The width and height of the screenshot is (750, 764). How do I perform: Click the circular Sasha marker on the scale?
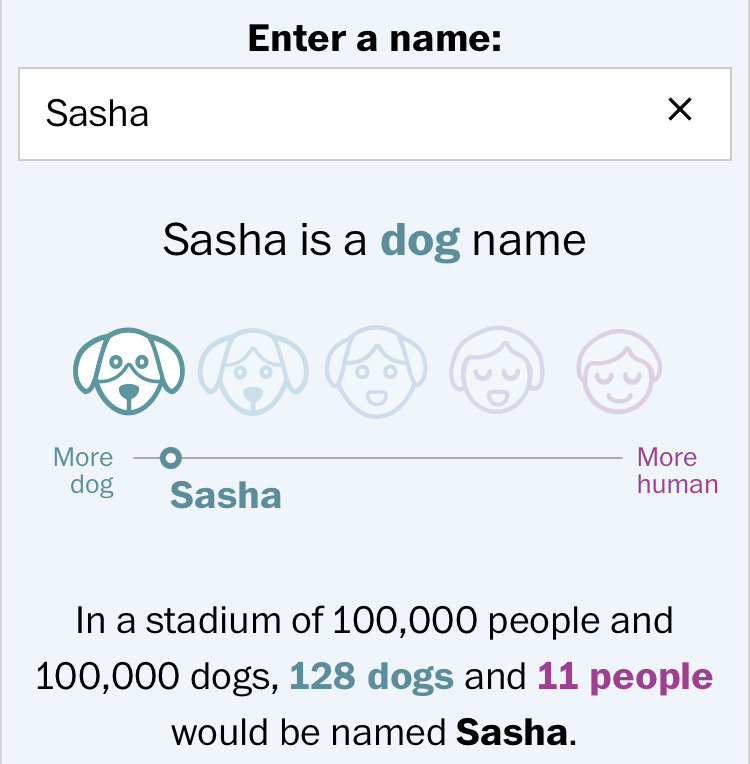click(x=171, y=458)
